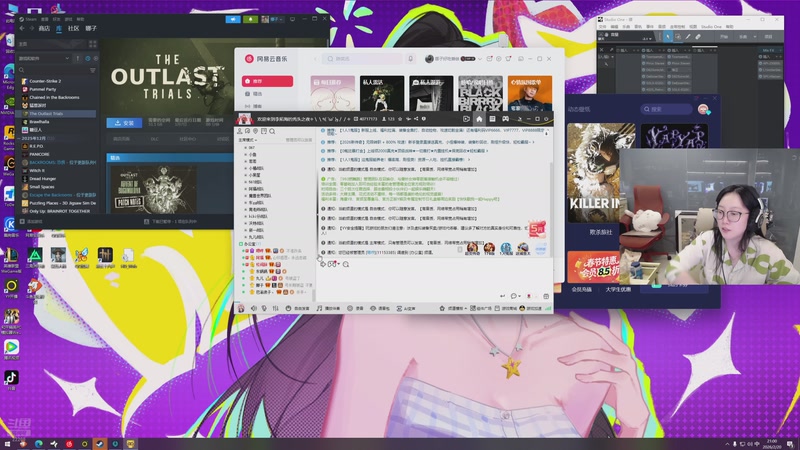
Task: Select the arrow tool in Studio One
Action: pyautogui.click(x=667, y=37)
